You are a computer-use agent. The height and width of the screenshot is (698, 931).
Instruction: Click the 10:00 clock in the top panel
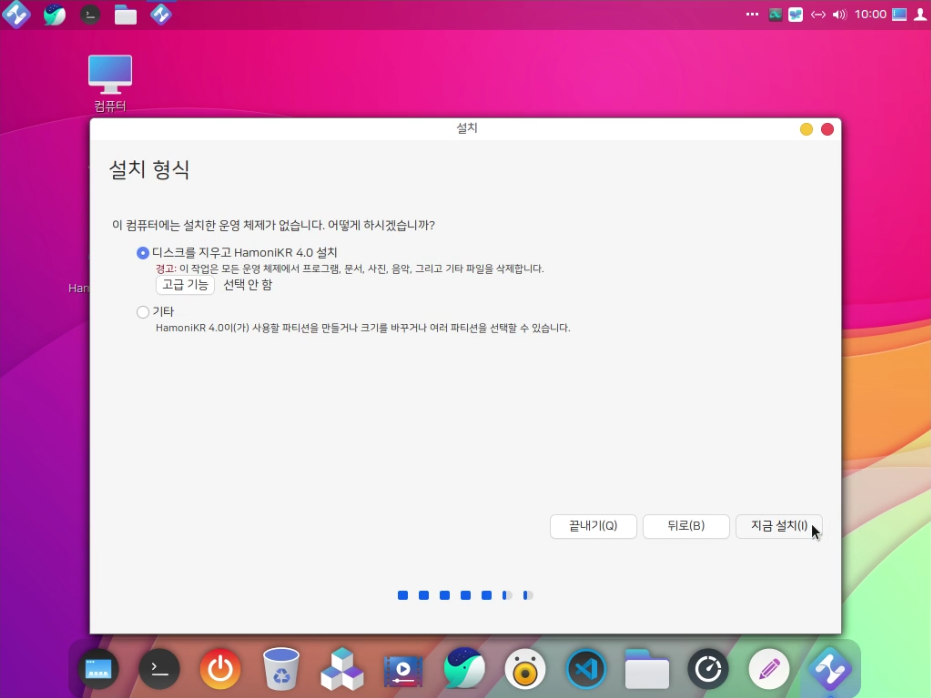(871, 15)
